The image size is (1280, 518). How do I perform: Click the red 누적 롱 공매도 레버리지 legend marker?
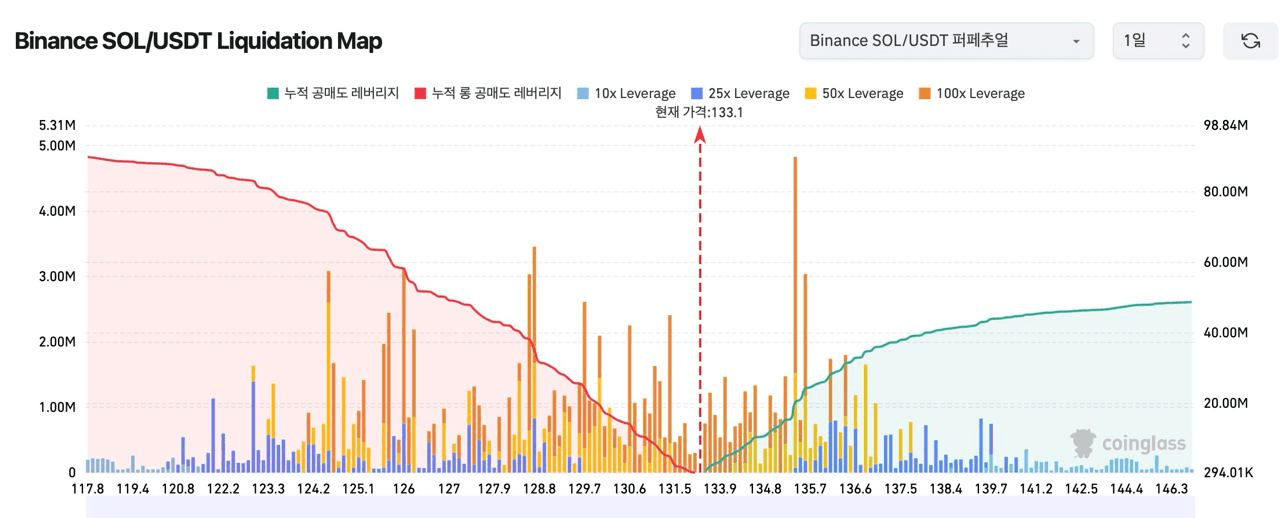(419, 93)
